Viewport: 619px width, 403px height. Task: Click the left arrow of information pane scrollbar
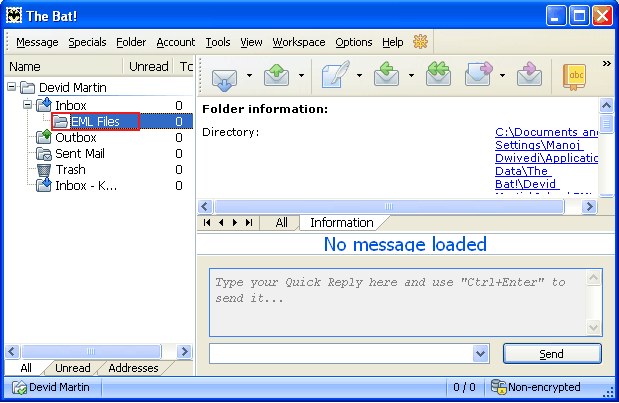(204, 206)
